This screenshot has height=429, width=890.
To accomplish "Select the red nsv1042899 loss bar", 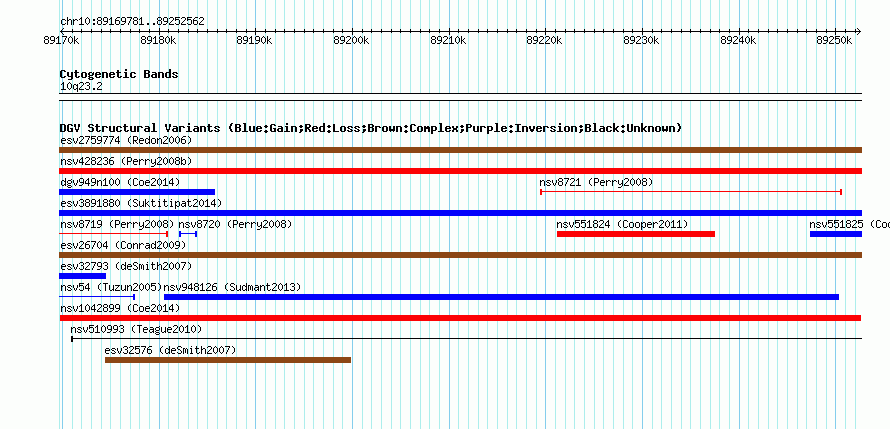I will 460,318.
